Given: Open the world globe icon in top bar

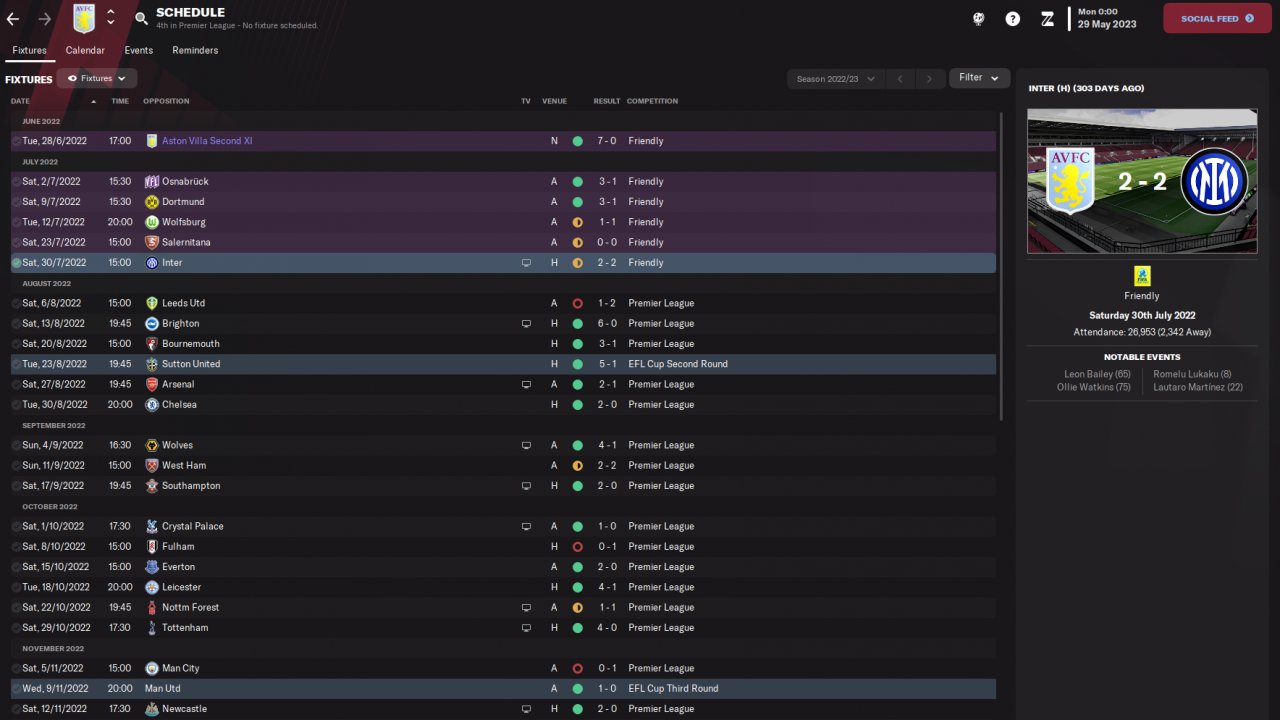Looking at the screenshot, I should pyautogui.click(x=979, y=19).
